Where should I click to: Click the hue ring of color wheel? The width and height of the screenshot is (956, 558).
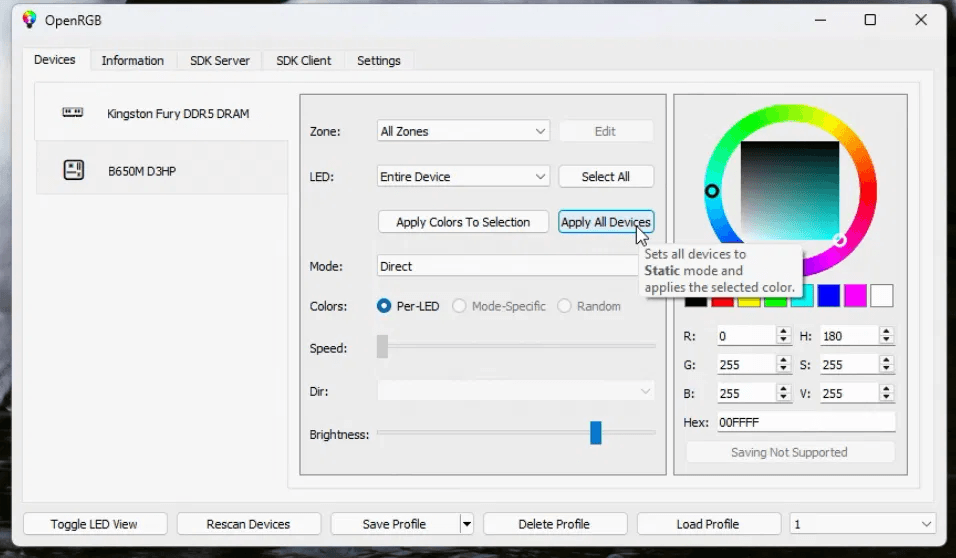(790, 114)
